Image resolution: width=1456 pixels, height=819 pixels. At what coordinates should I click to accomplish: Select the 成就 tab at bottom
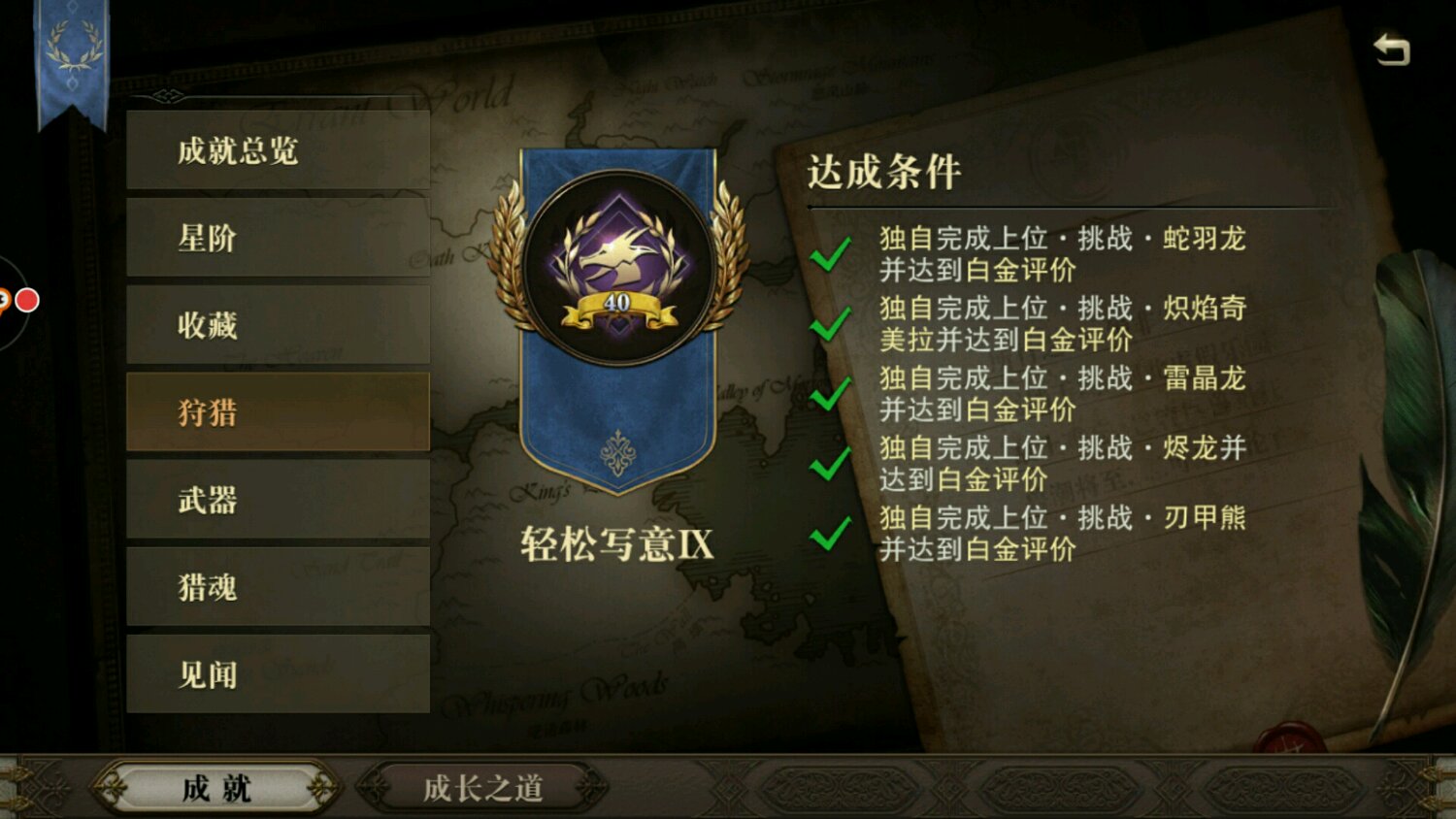216,788
